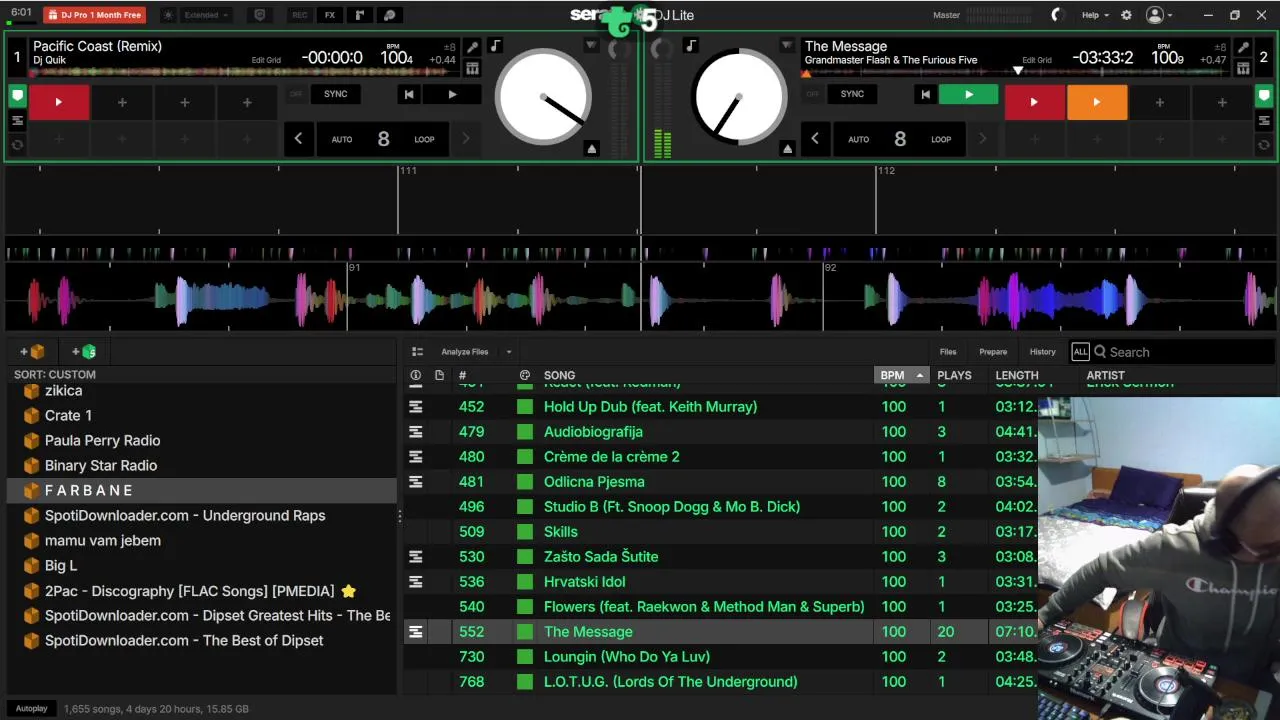Turn sync OFF on deck 1
This screenshot has height=720, width=1280.
click(296, 94)
